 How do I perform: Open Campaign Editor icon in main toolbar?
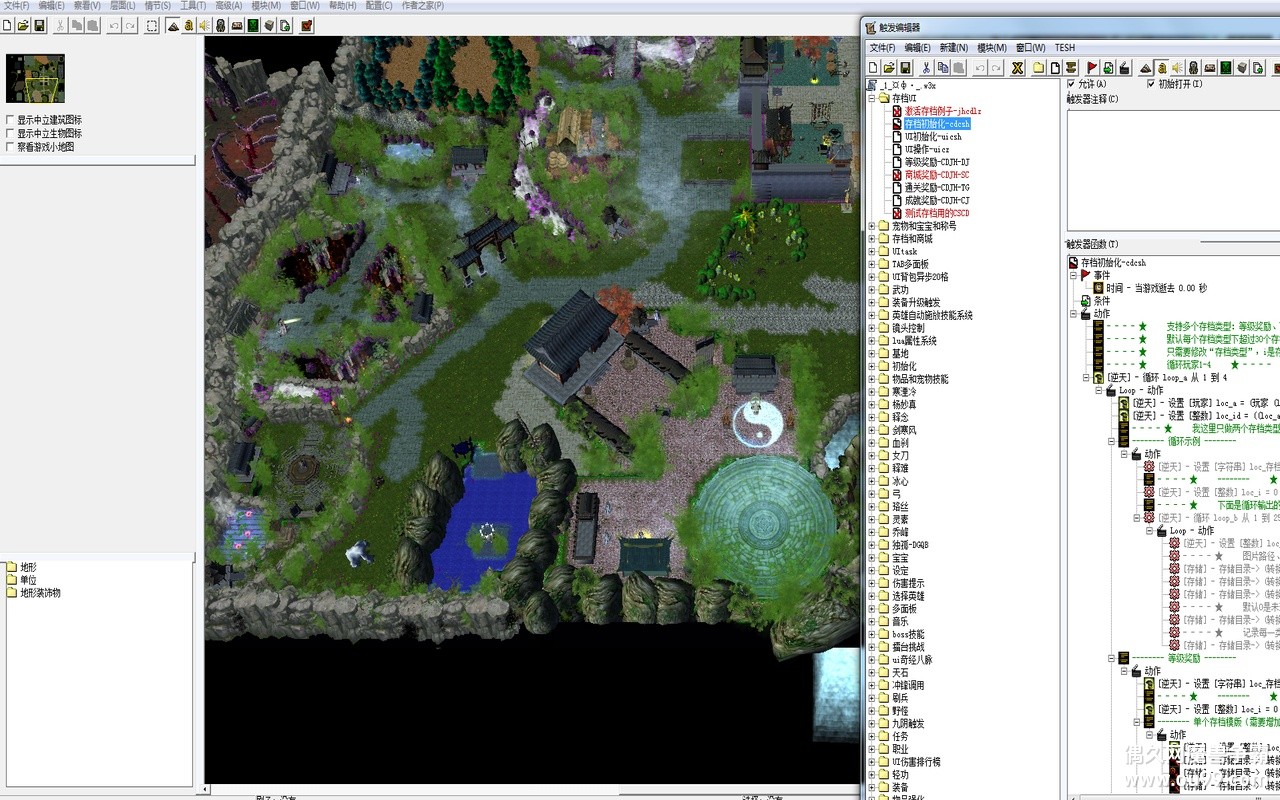pos(237,25)
